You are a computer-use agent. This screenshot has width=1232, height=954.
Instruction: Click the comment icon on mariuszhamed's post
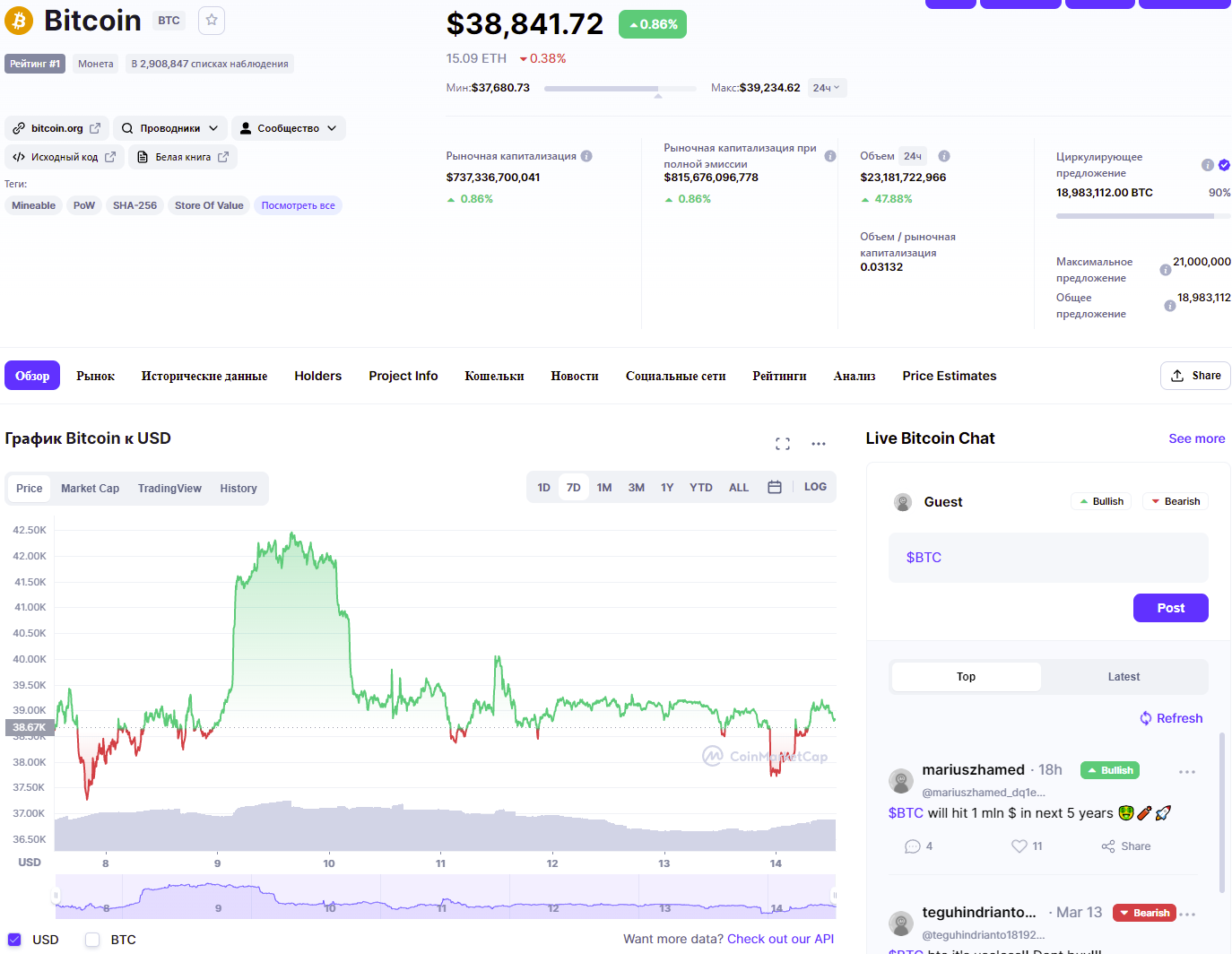[x=913, y=846]
